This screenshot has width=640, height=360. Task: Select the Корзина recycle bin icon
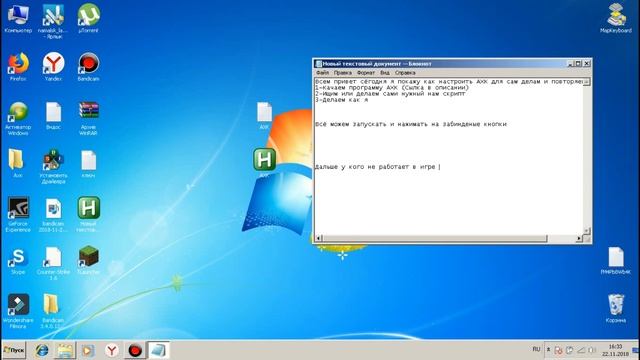[x=616, y=308]
